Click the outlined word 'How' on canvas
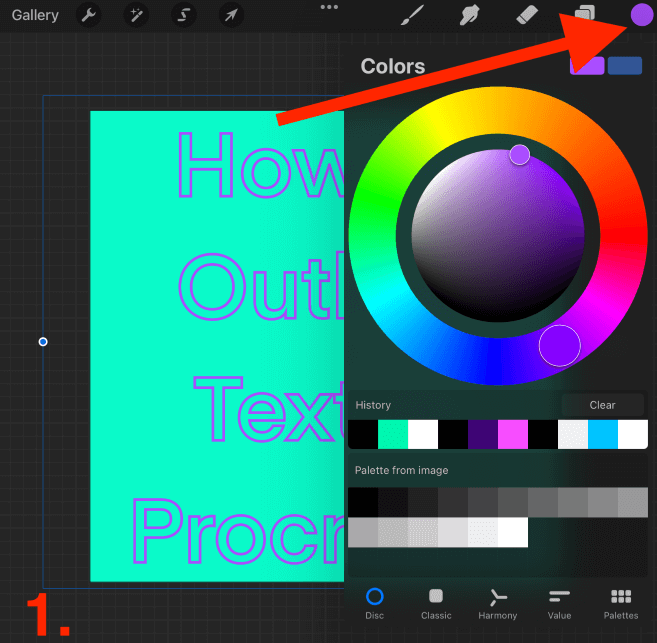The image size is (657, 643). click(x=261, y=165)
